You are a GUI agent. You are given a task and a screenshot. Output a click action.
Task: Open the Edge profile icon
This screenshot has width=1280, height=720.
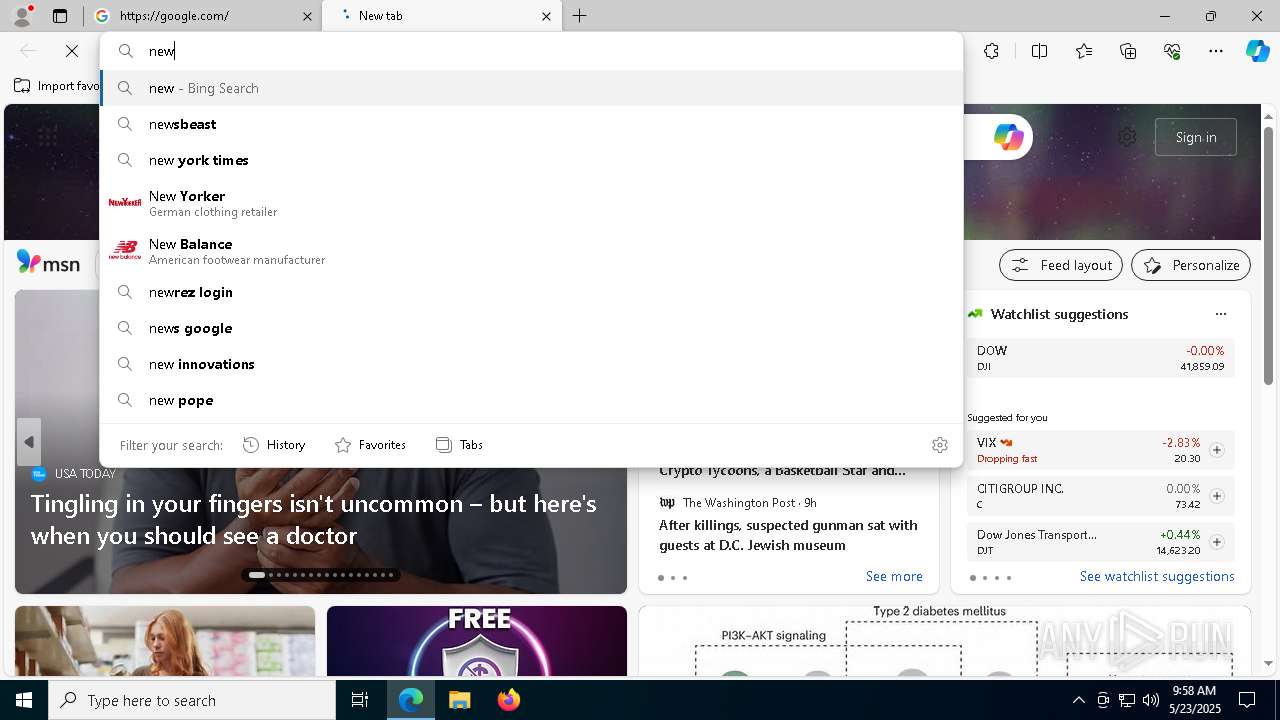click(22, 16)
